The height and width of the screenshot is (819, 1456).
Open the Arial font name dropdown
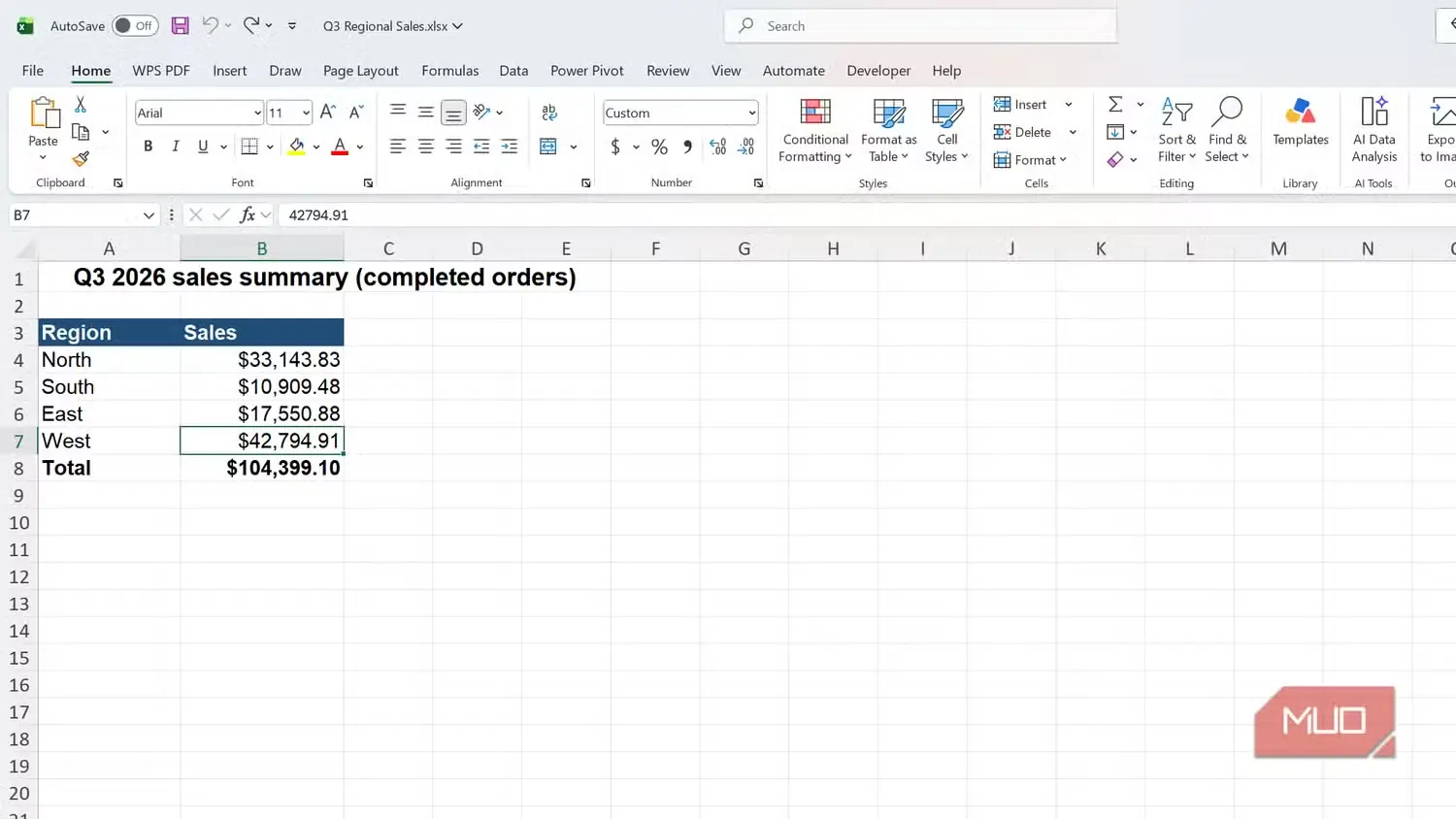pyautogui.click(x=257, y=113)
